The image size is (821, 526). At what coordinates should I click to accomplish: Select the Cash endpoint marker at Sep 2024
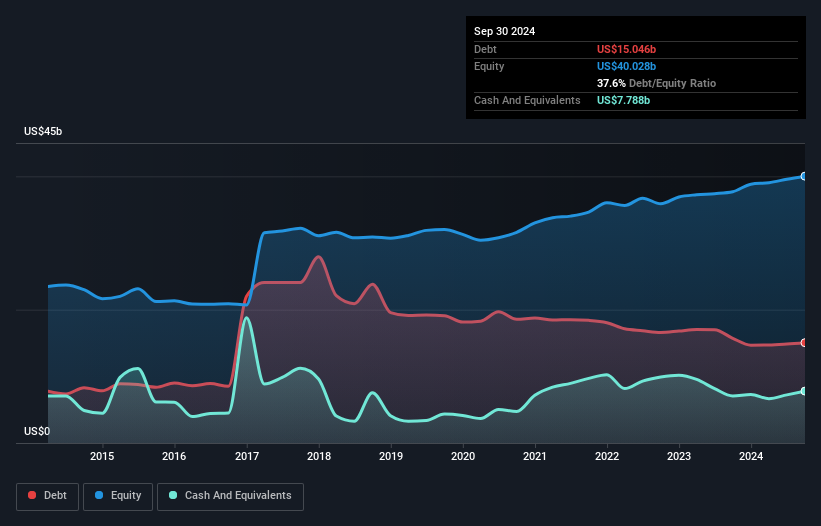coord(804,391)
